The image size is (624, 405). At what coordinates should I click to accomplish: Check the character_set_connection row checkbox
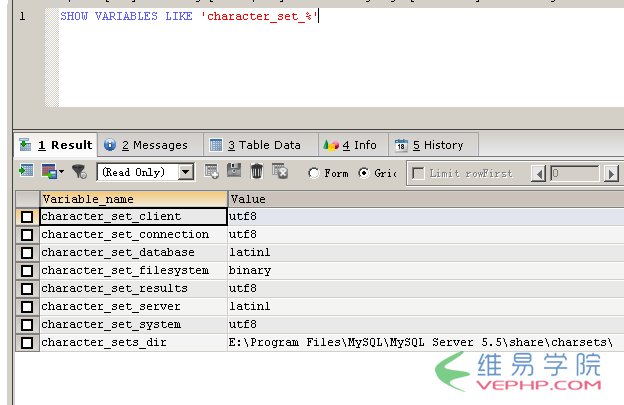pyautogui.click(x=27, y=235)
